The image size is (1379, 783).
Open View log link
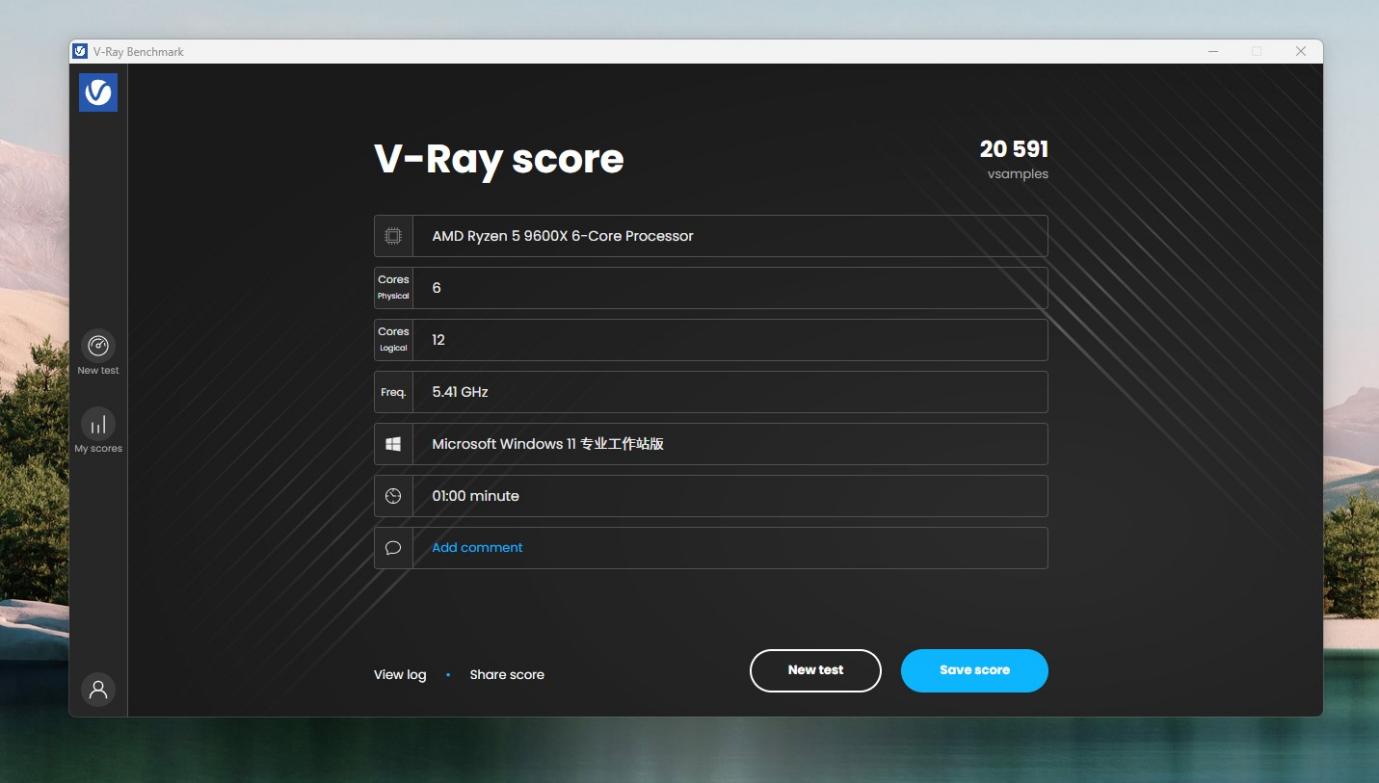tap(400, 675)
